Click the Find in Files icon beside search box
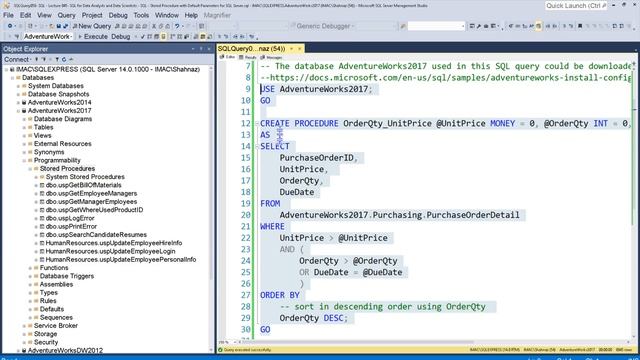This screenshot has width=640, height=360. point(403,26)
